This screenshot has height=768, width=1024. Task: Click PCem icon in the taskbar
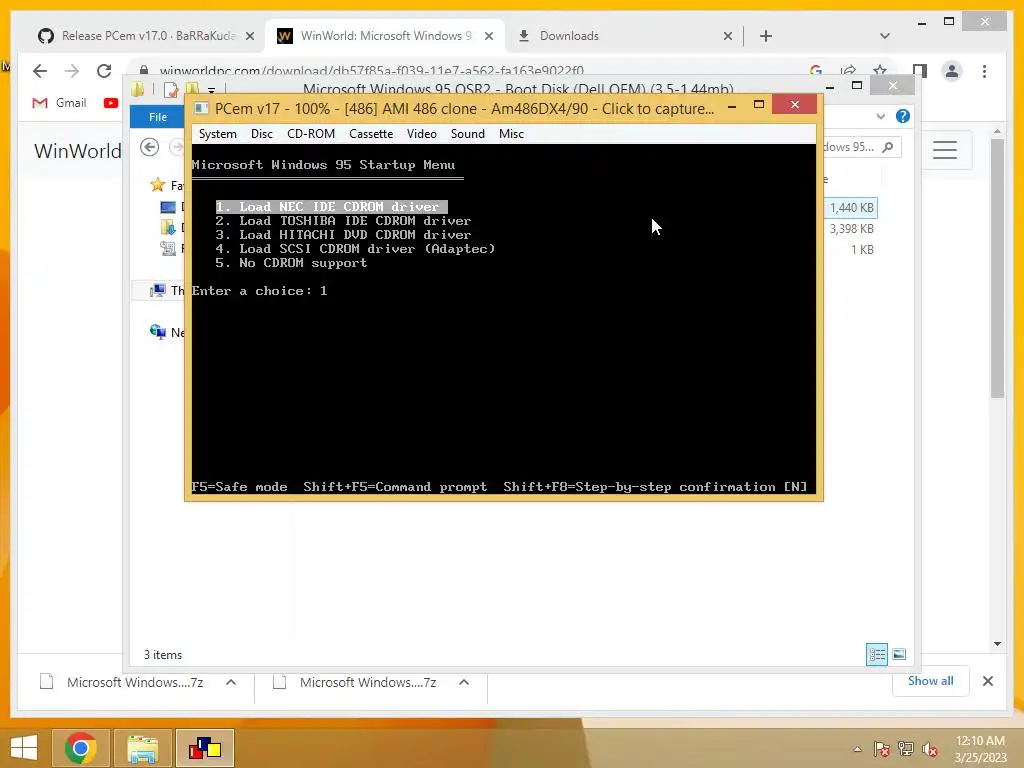coord(205,748)
